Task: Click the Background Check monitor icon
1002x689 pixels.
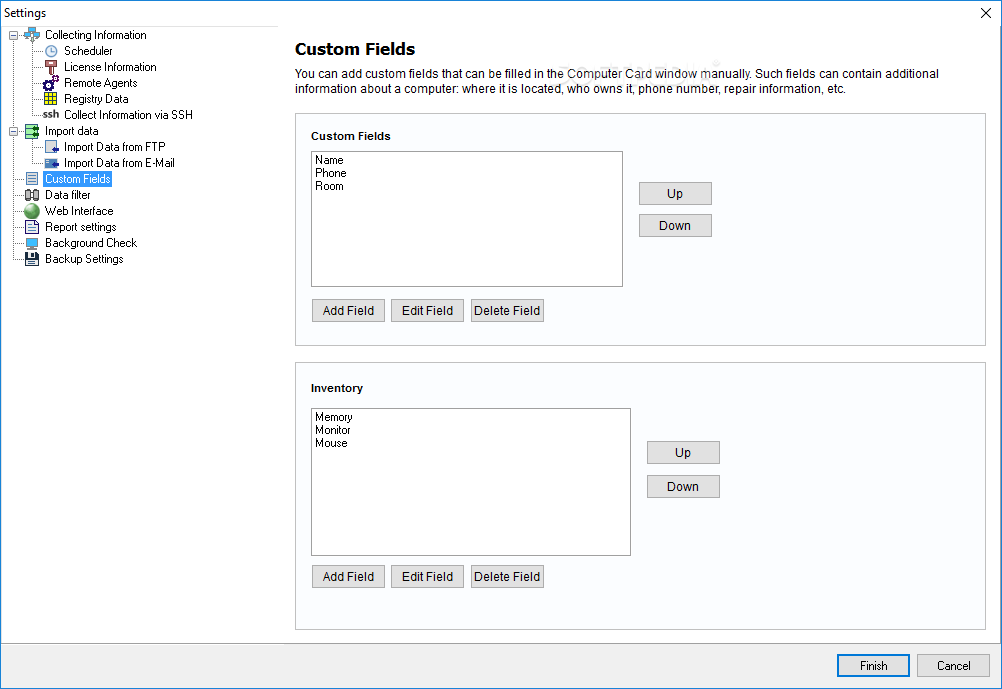Action: [32, 243]
